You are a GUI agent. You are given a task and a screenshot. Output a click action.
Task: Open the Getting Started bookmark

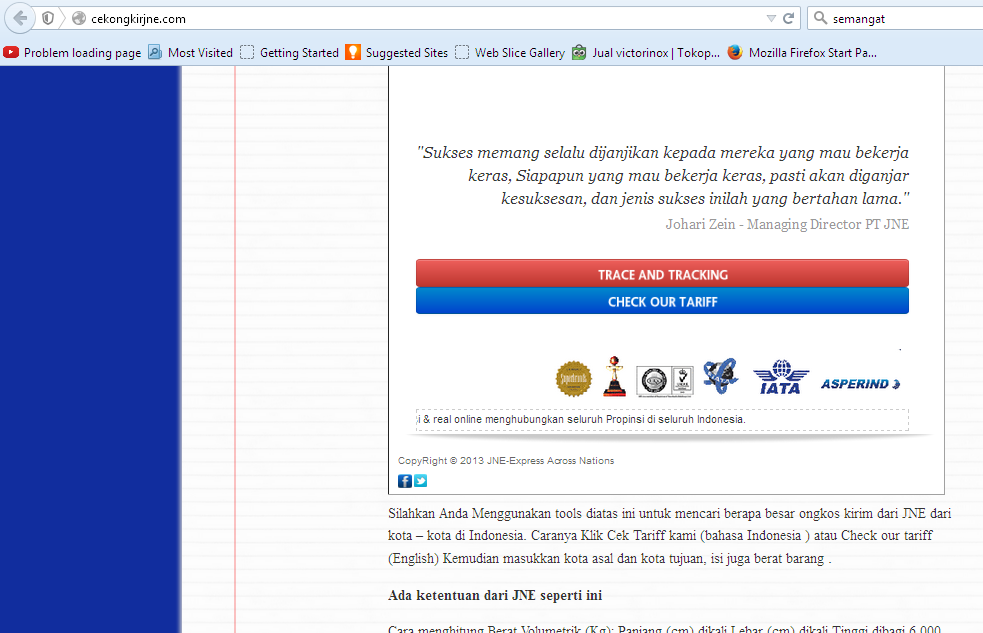290,53
